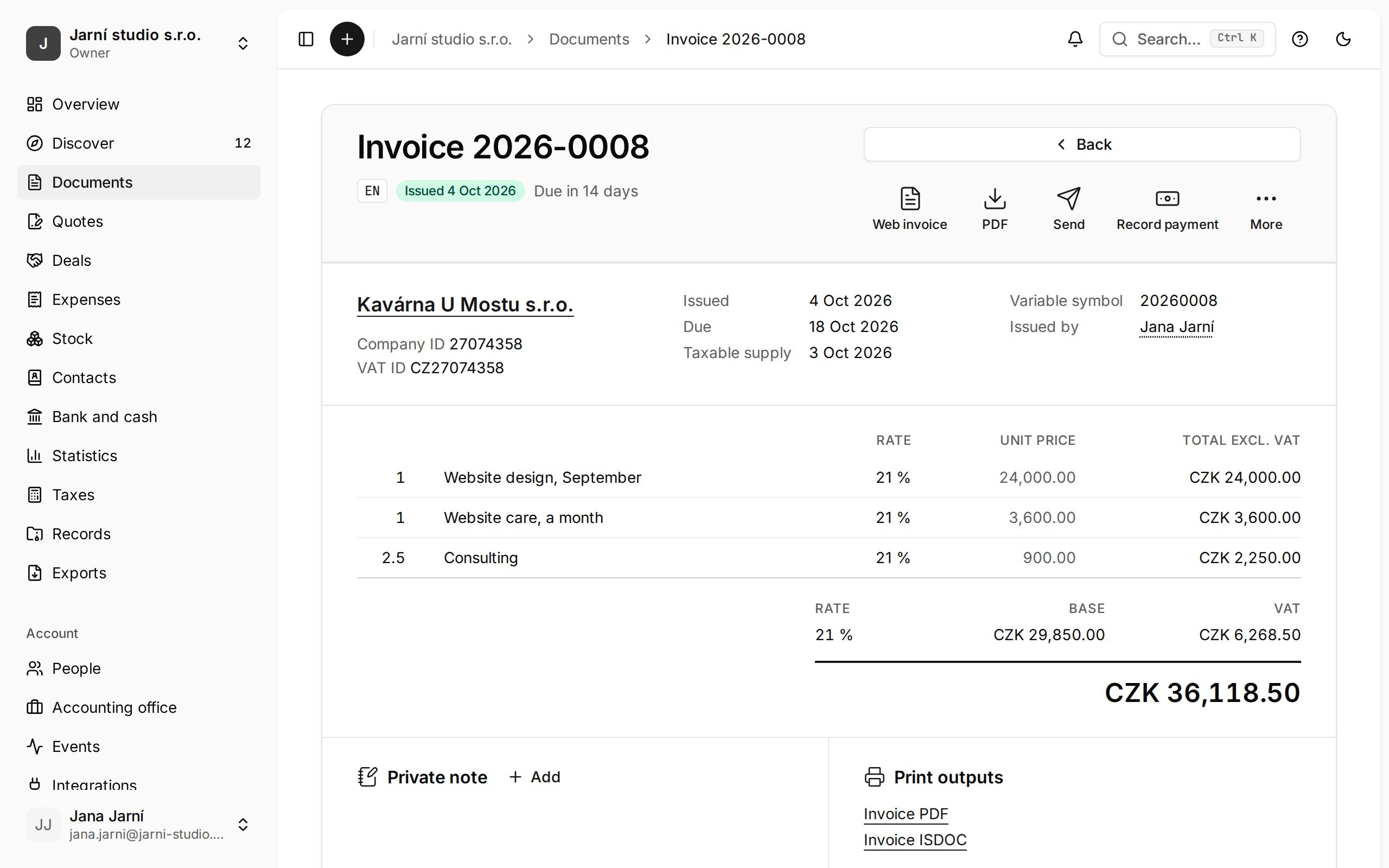
Task: Download the invoice PDF icon
Action: (x=995, y=209)
